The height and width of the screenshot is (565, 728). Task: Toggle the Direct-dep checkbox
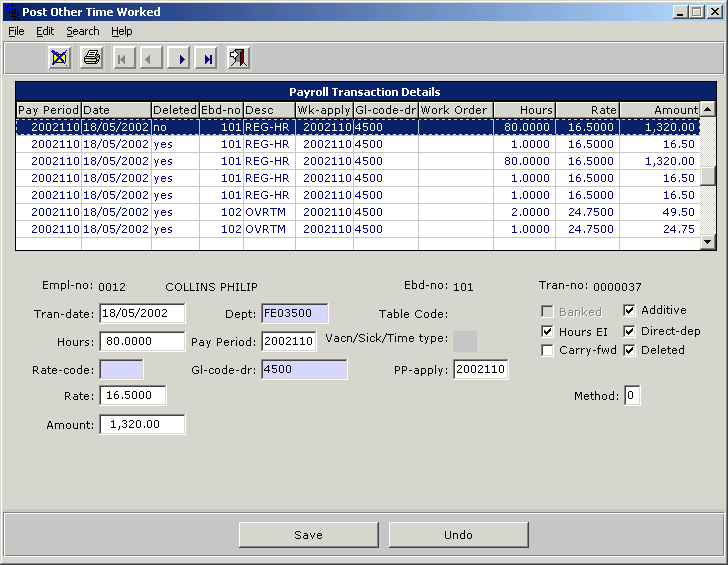(631, 331)
